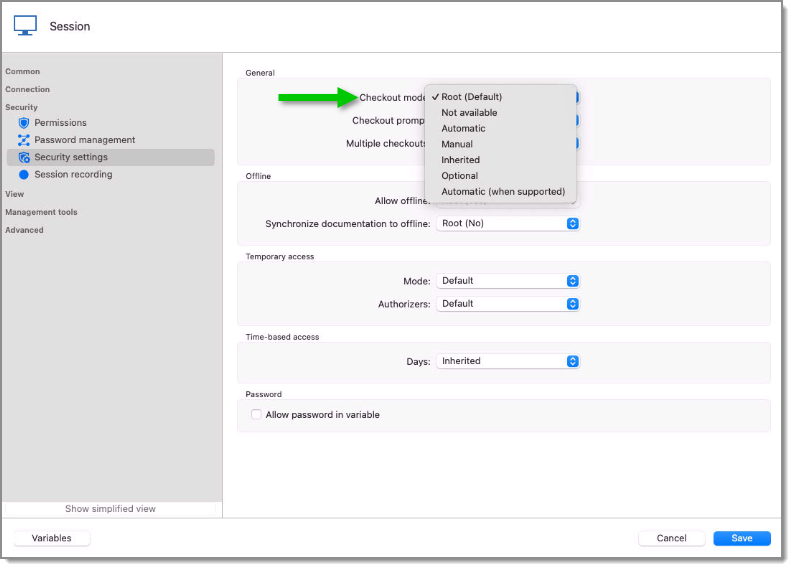Choose Not available in checkout mode list

(x=500, y=113)
